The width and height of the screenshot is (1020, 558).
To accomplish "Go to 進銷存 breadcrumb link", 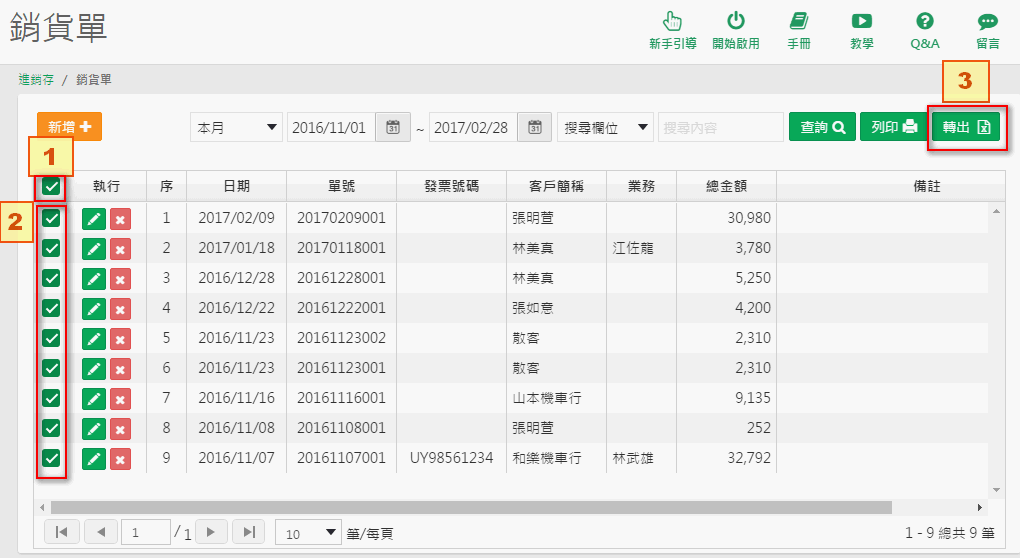I will pyautogui.click(x=36, y=79).
